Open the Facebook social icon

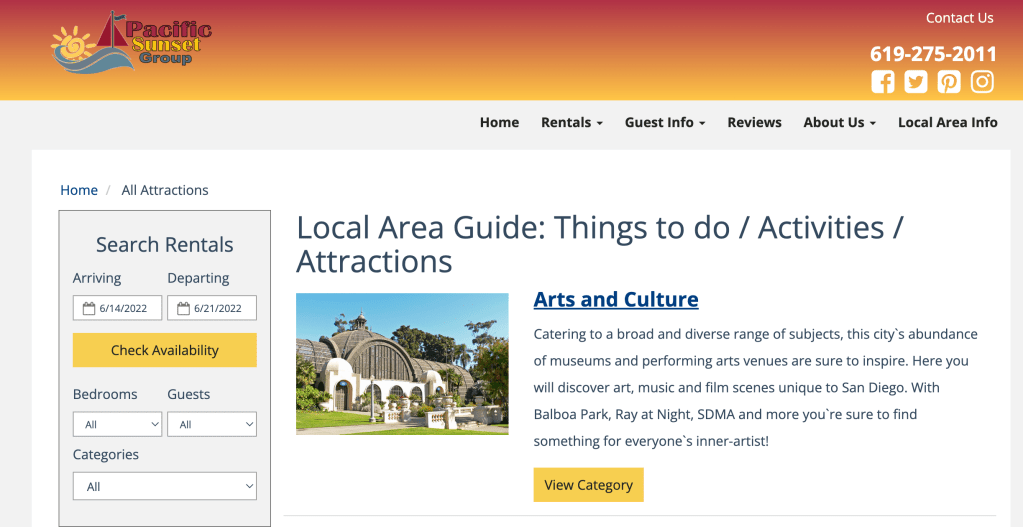[x=883, y=82]
